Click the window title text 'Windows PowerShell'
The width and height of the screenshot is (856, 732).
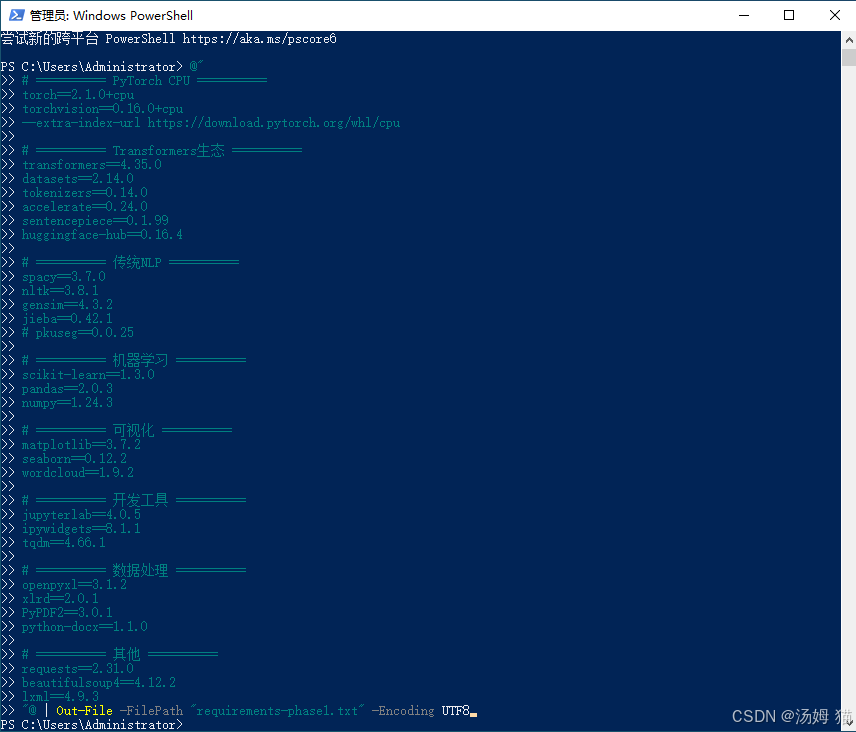click(133, 15)
